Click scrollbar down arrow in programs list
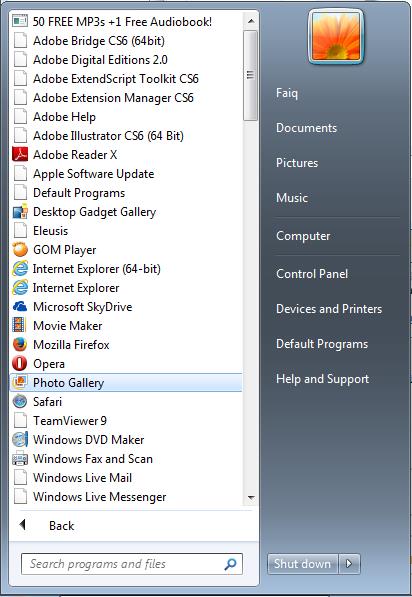412x597 pixels. (x=251, y=498)
